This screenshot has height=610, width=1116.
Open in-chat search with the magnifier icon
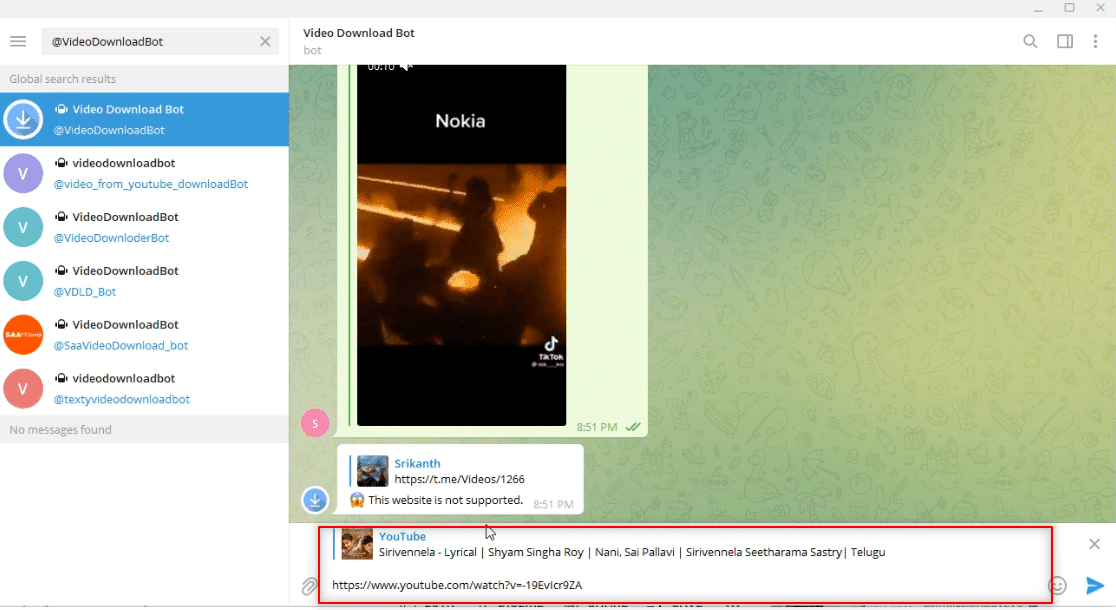coord(1030,41)
